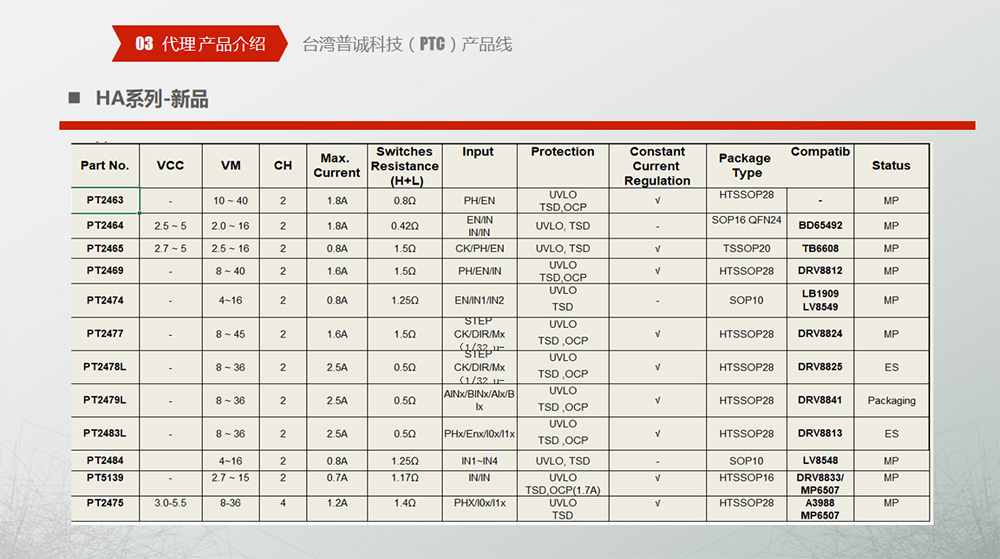The width and height of the screenshot is (1000, 559).
Task: Click the VCC value '2.7 ~ 5'
Action: pyautogui.click(x=170, y=249)
